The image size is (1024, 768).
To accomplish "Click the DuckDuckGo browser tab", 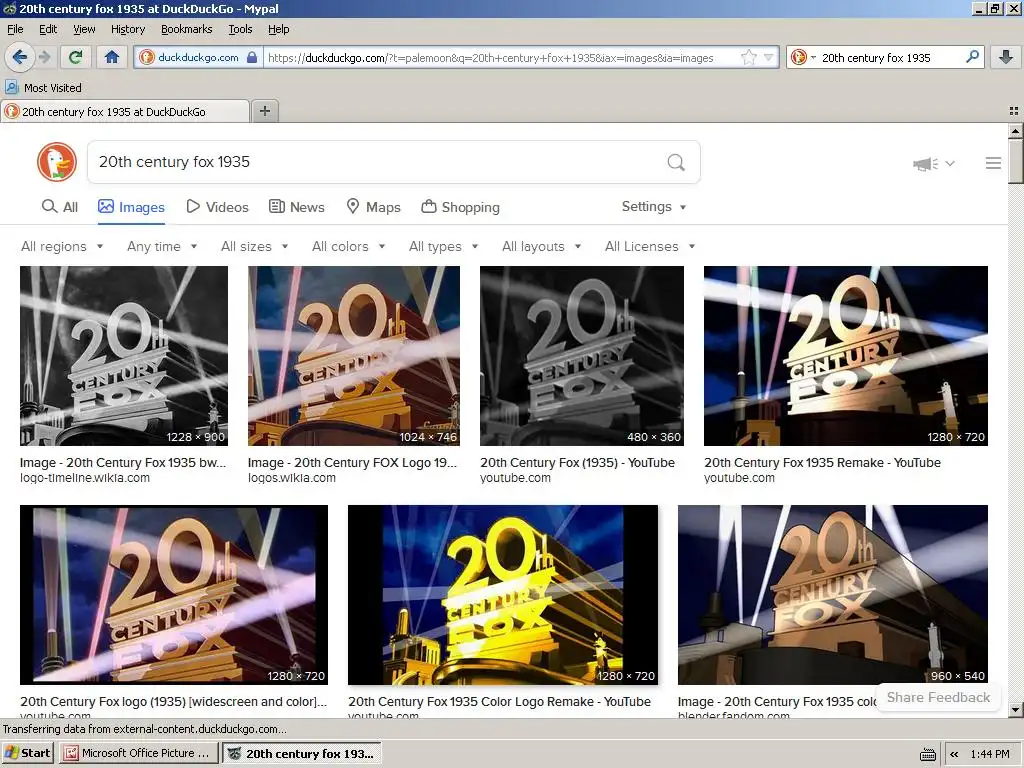I will 125,112.
